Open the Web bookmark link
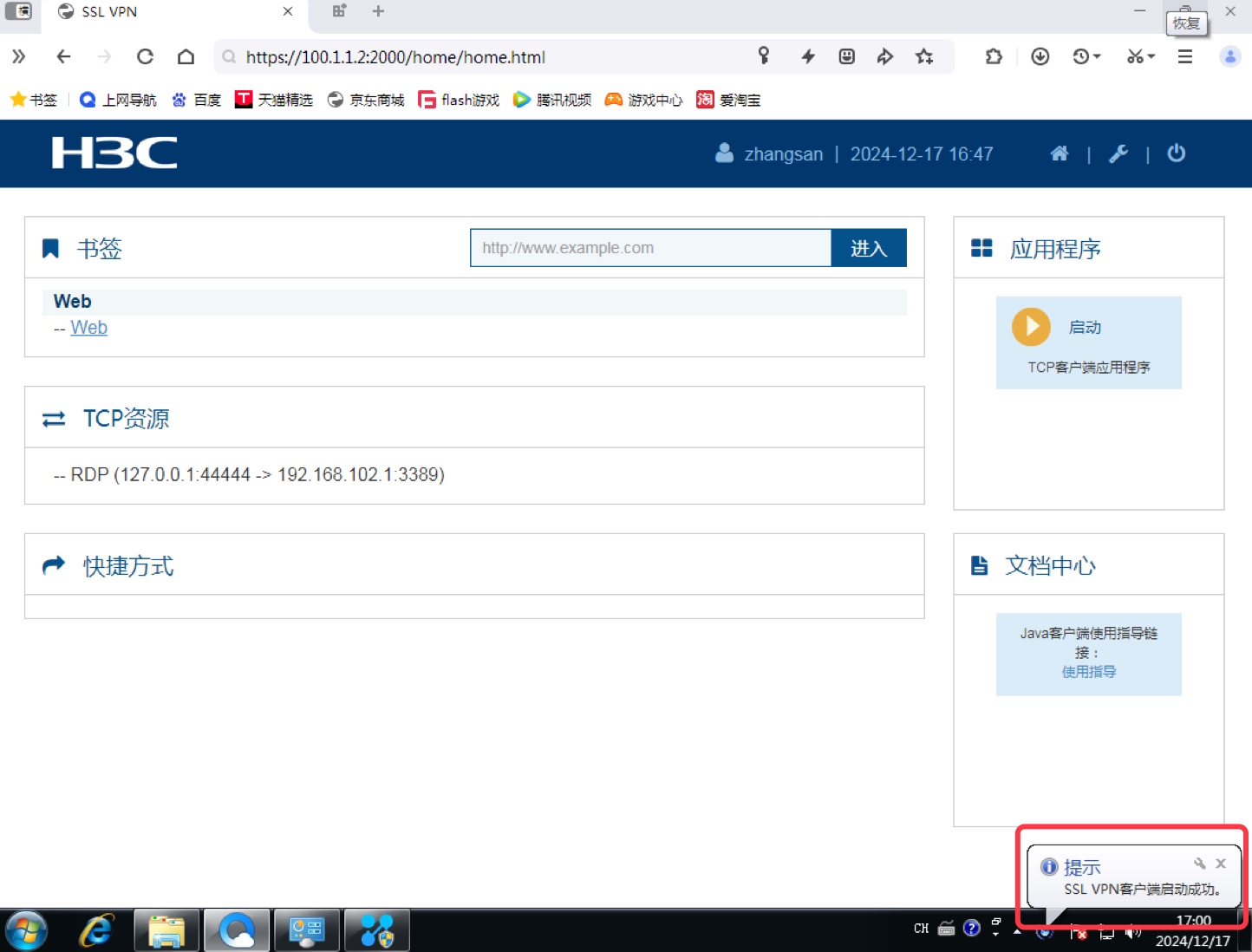The image size is (1252, 952). click(88, 328)
